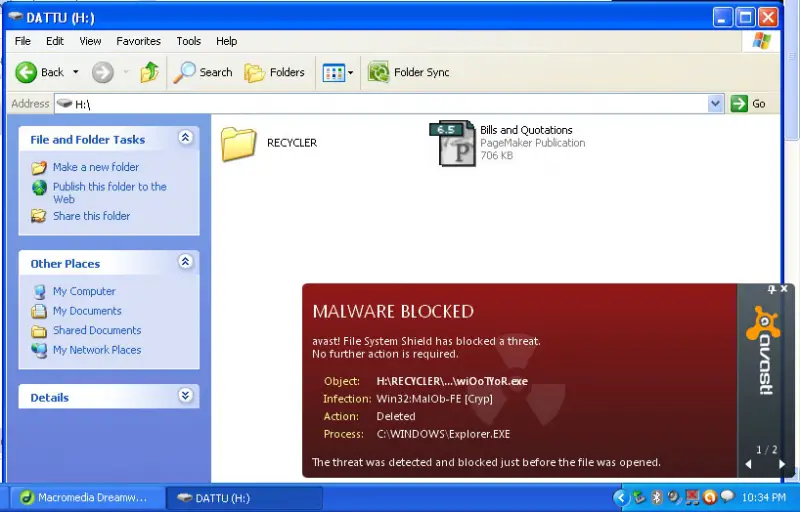Select the RECYCLER folder icon
The width and height of the screenshot is (800, 512).
[x=239, y=144]
